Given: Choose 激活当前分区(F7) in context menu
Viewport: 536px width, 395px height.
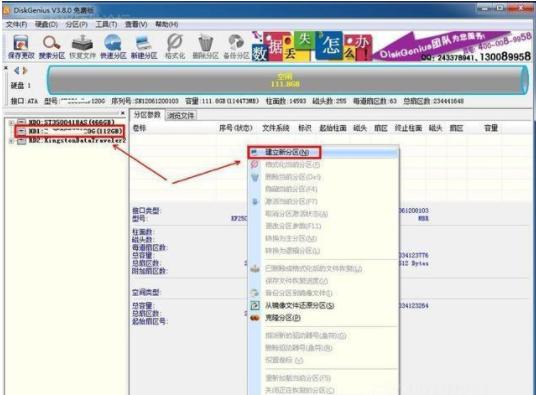Looking at the screenshot, I should [323, 201].
